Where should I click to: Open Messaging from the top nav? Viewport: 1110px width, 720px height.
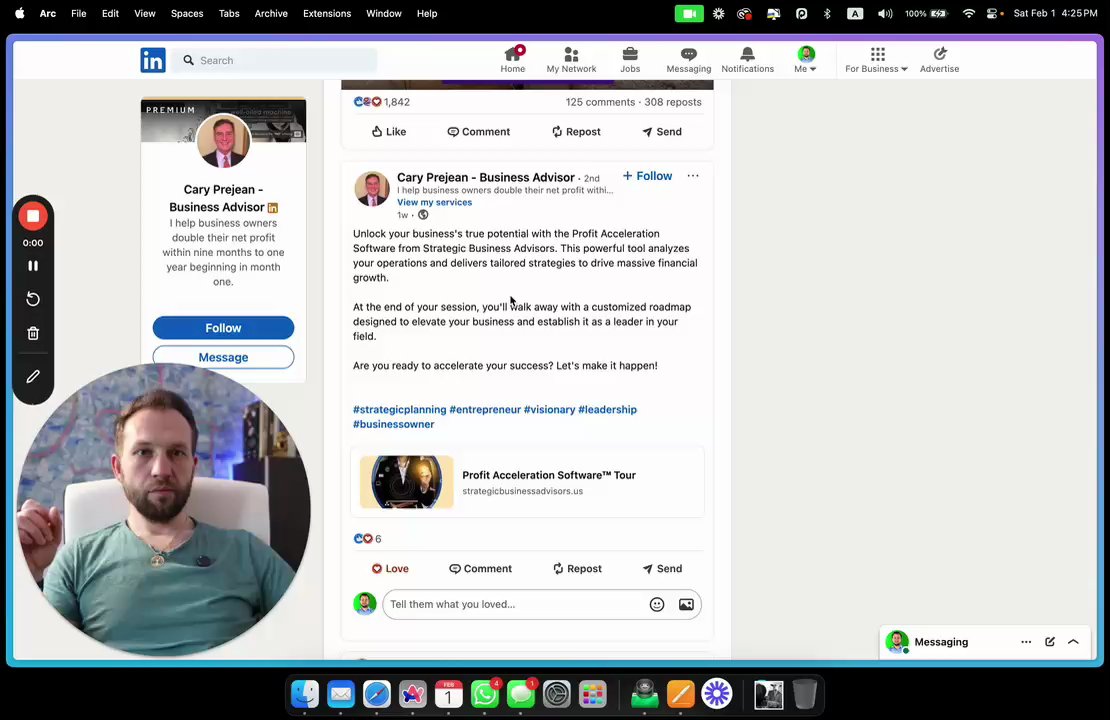point(688,60)
